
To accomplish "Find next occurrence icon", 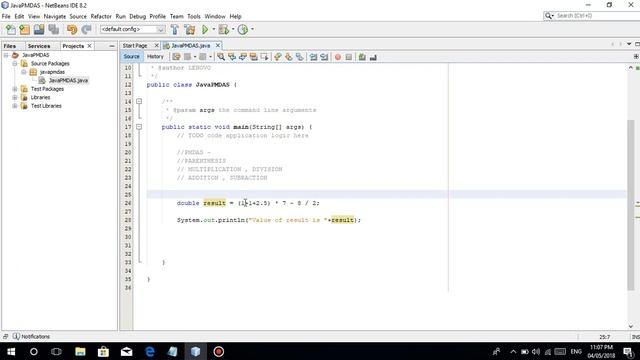I will [243, 57].
